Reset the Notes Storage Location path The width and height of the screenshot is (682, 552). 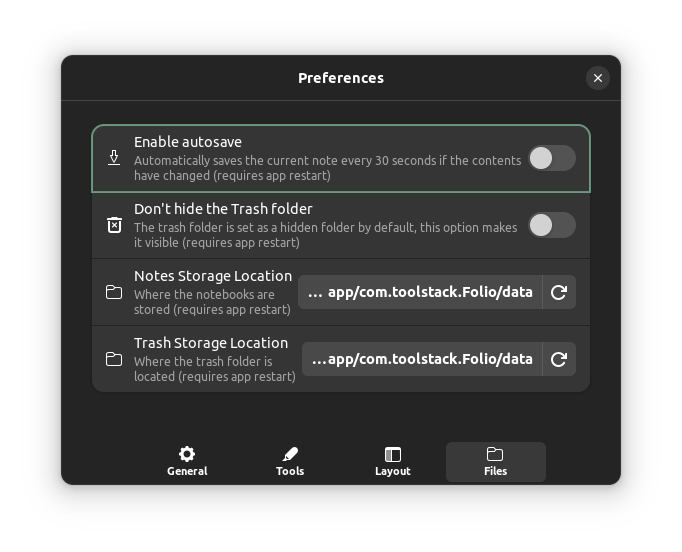559,292
